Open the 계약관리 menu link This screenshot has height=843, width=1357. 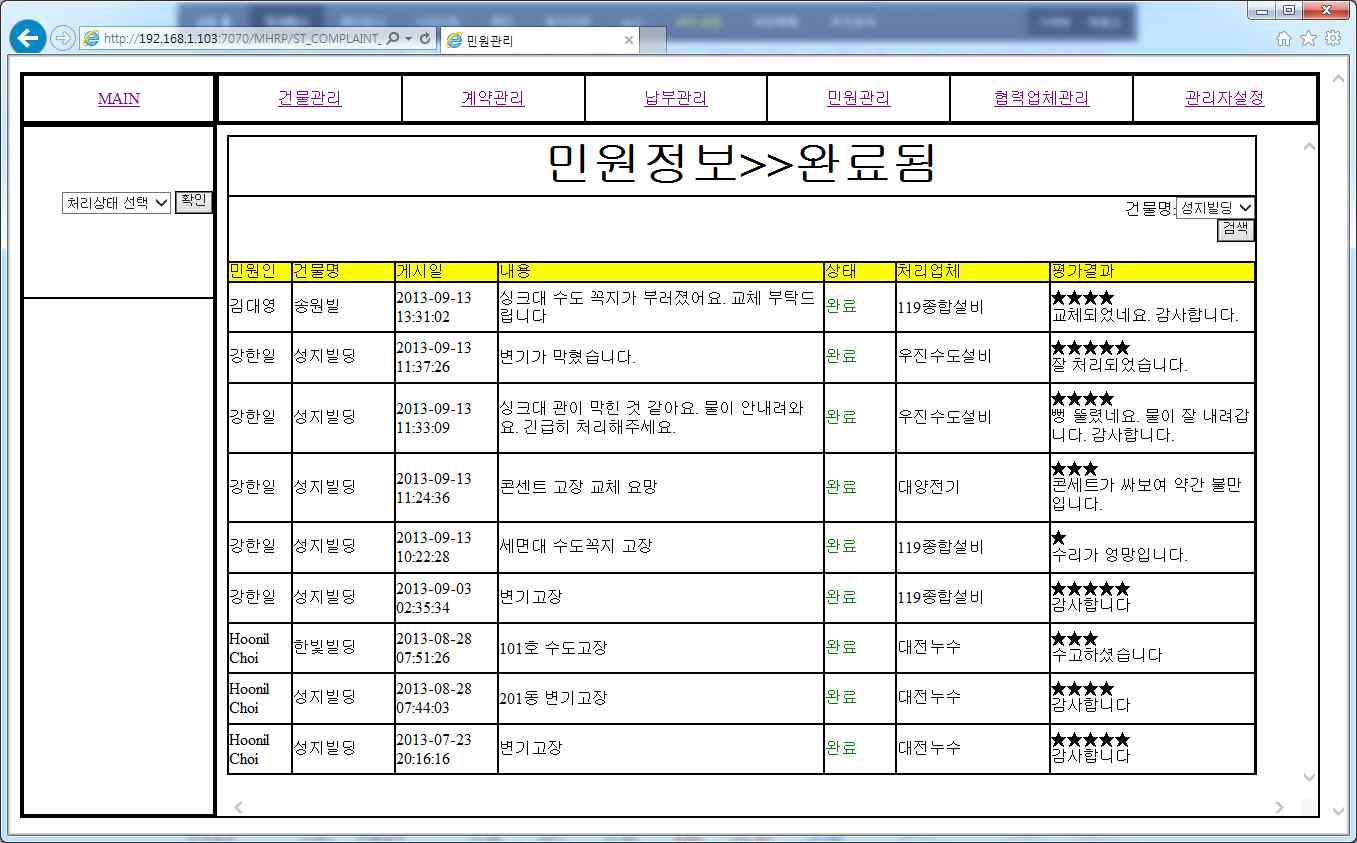(493, 98)
